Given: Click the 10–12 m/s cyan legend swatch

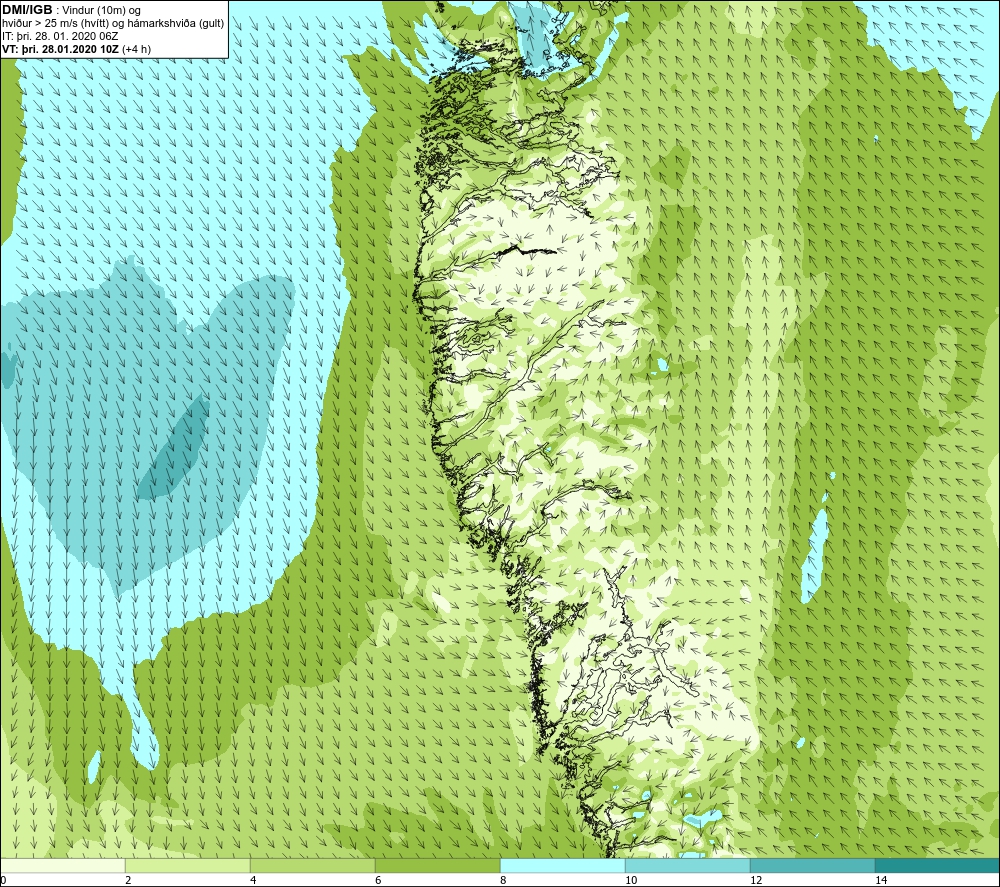Looking at the screenshot, I should point(688,865).
